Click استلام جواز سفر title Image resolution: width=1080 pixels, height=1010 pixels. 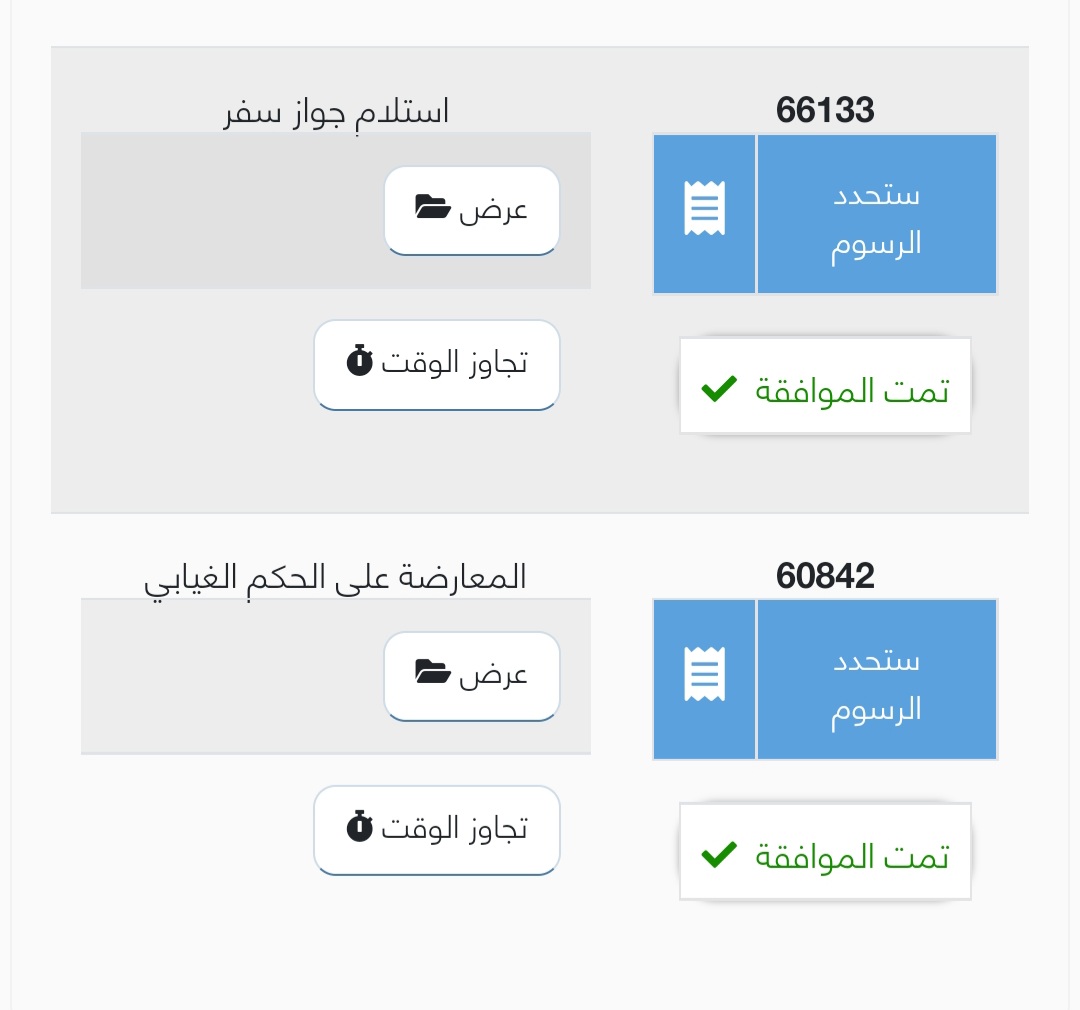tap(335, 112)
